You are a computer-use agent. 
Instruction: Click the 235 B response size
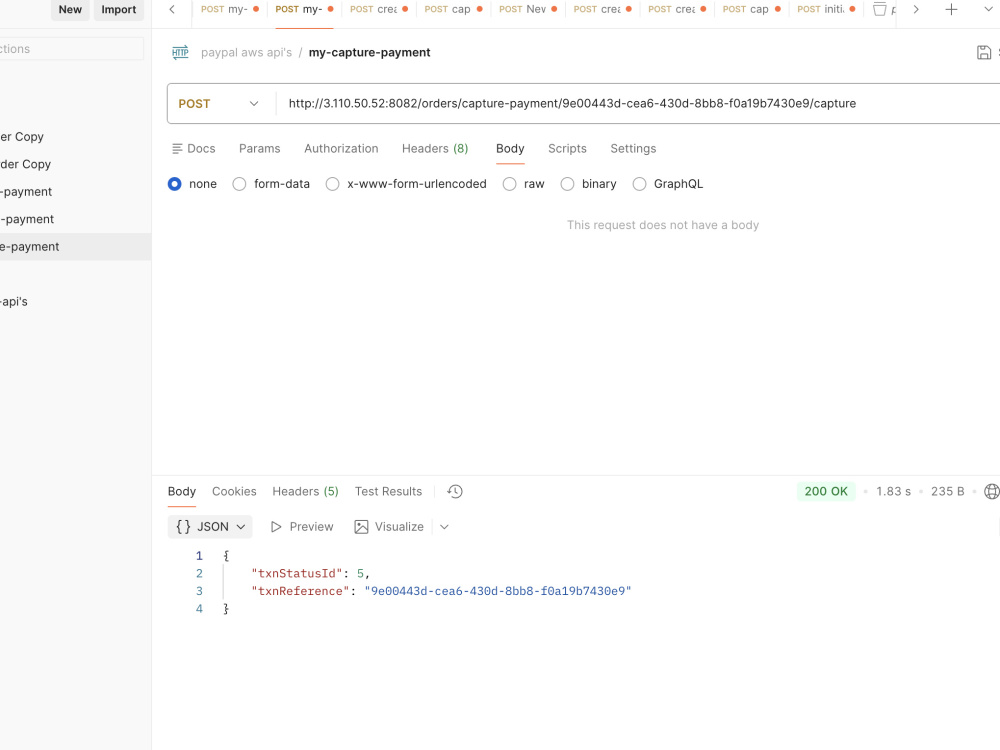[x=947, y=492]
